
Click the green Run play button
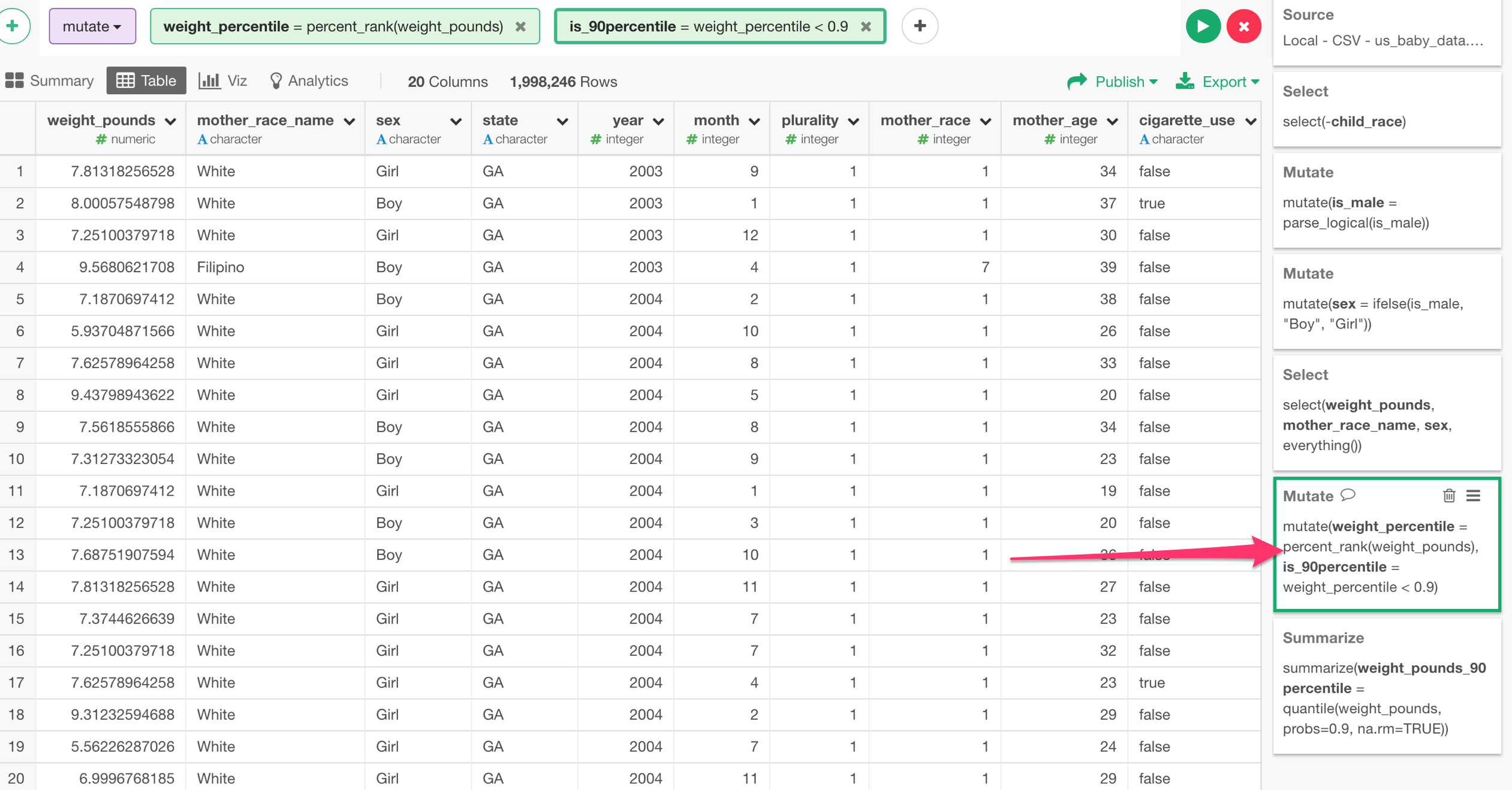[1202, 26]
